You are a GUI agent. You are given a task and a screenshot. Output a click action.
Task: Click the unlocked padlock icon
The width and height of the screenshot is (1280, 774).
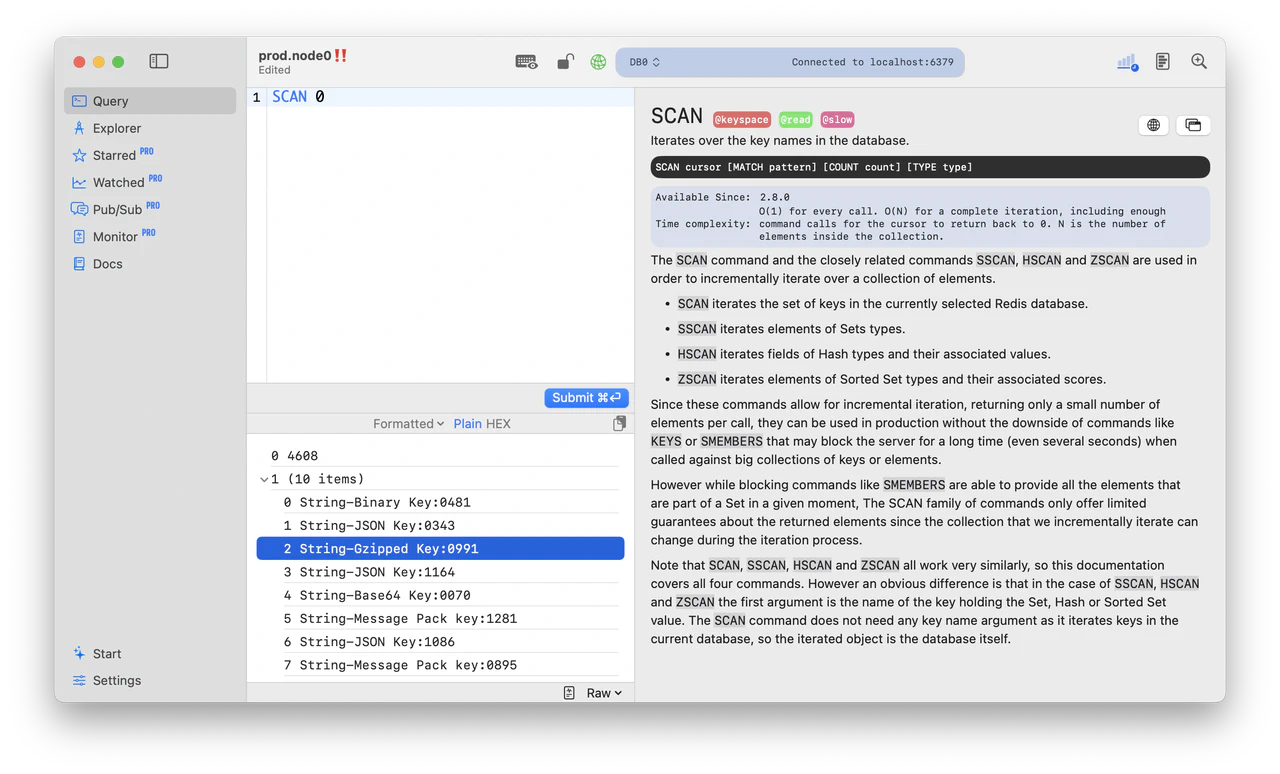[x=564, y=61]
